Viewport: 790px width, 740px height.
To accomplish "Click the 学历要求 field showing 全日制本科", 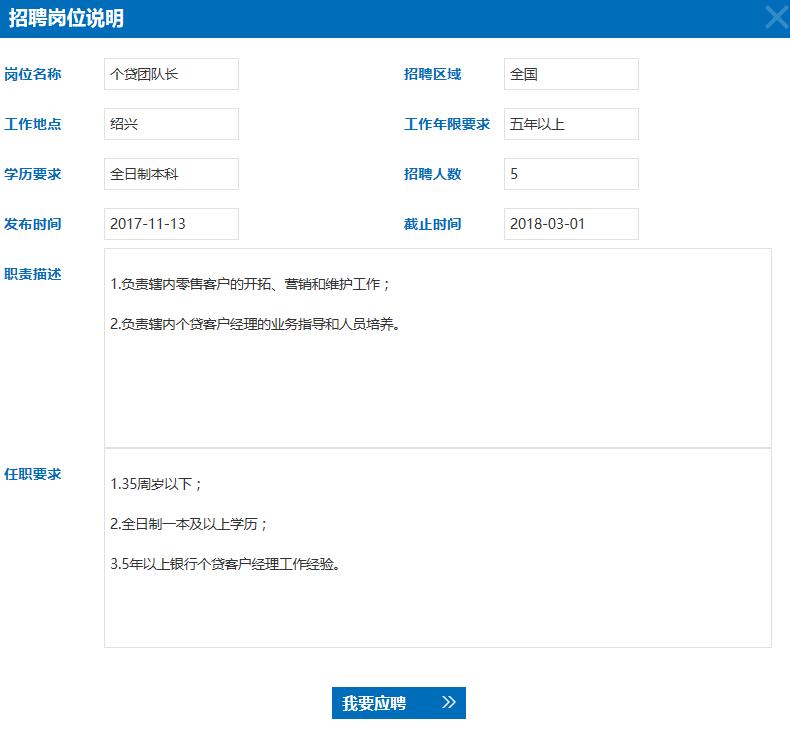I will [171, 174].
